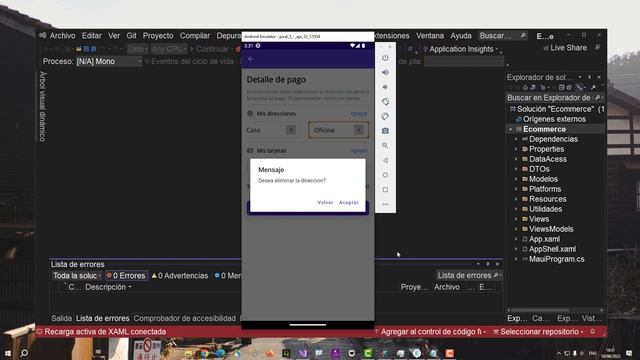Image resolution: width=640 pixels, height=360 pixels.
Task: Open the Editar menu
Action: click(x=91, y=36)
